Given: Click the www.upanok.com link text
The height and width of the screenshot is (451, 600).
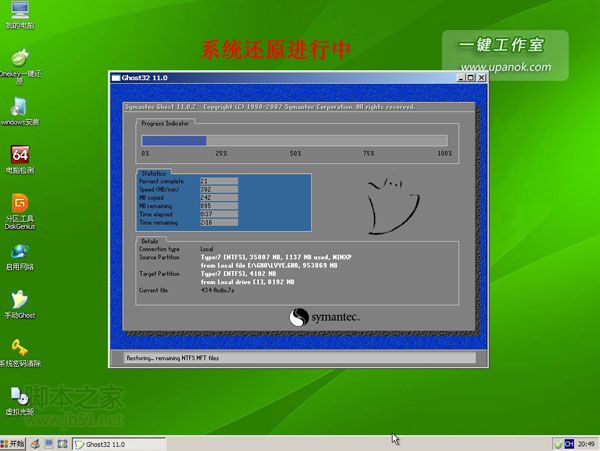Looking at the screenshot, I should pyautogui.click(x=505, y=67).
